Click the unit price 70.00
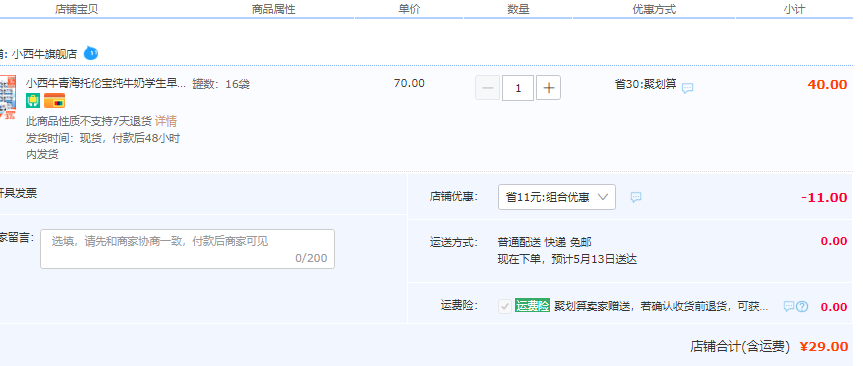Screen dimensions: 863x366 (409, 83)
